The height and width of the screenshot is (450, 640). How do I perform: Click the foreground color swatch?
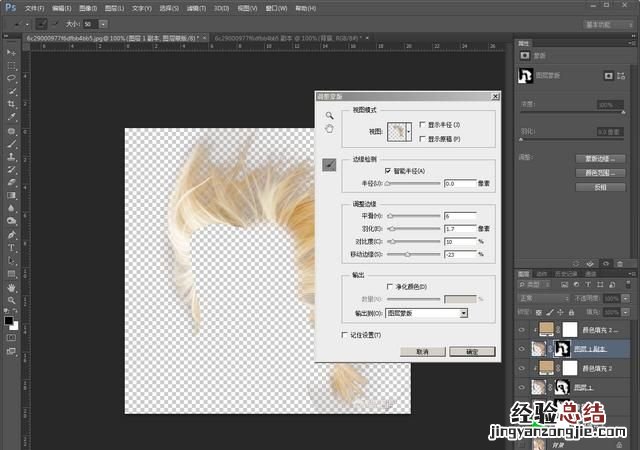tap(9, 321)
